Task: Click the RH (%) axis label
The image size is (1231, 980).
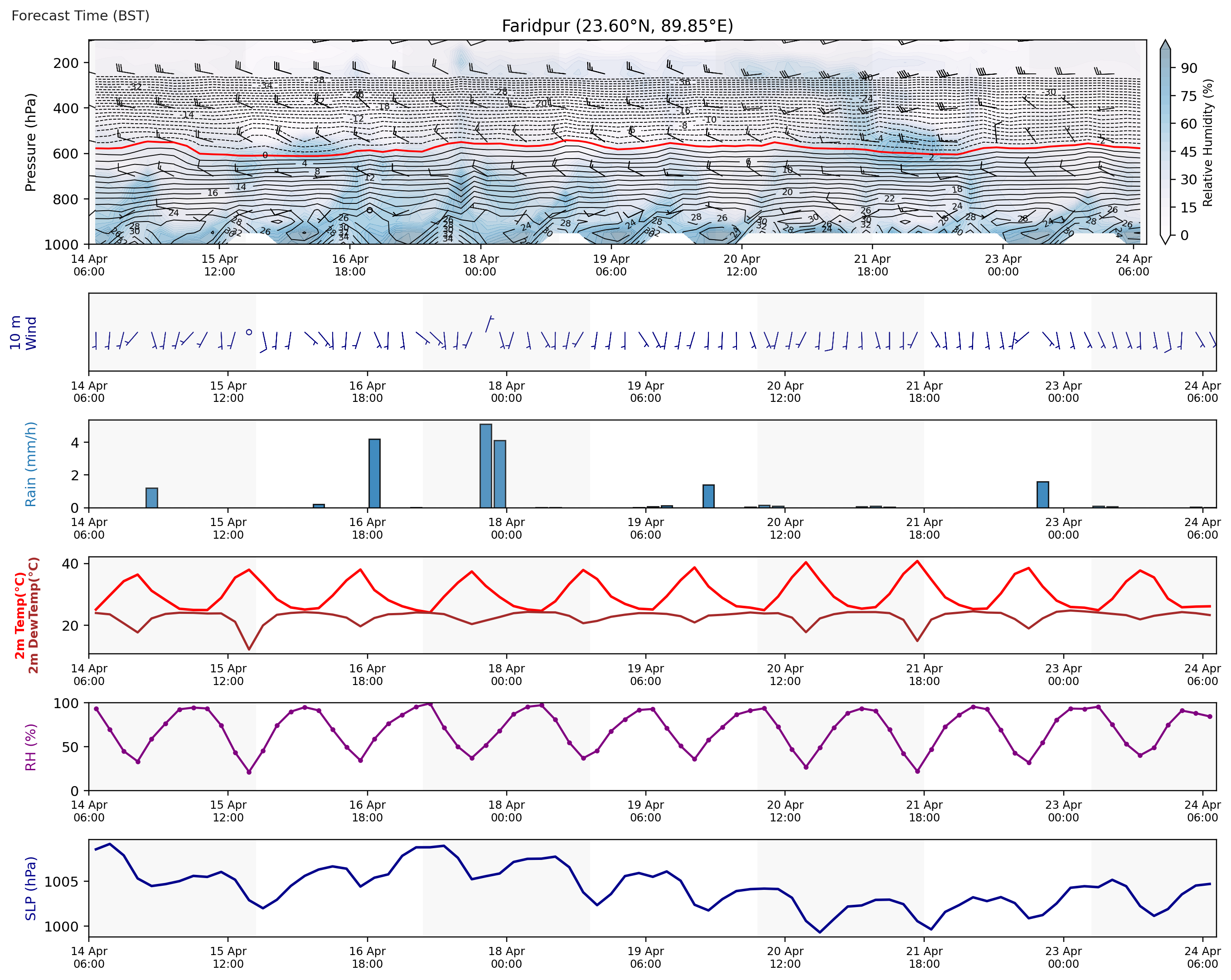Action: 31,747
